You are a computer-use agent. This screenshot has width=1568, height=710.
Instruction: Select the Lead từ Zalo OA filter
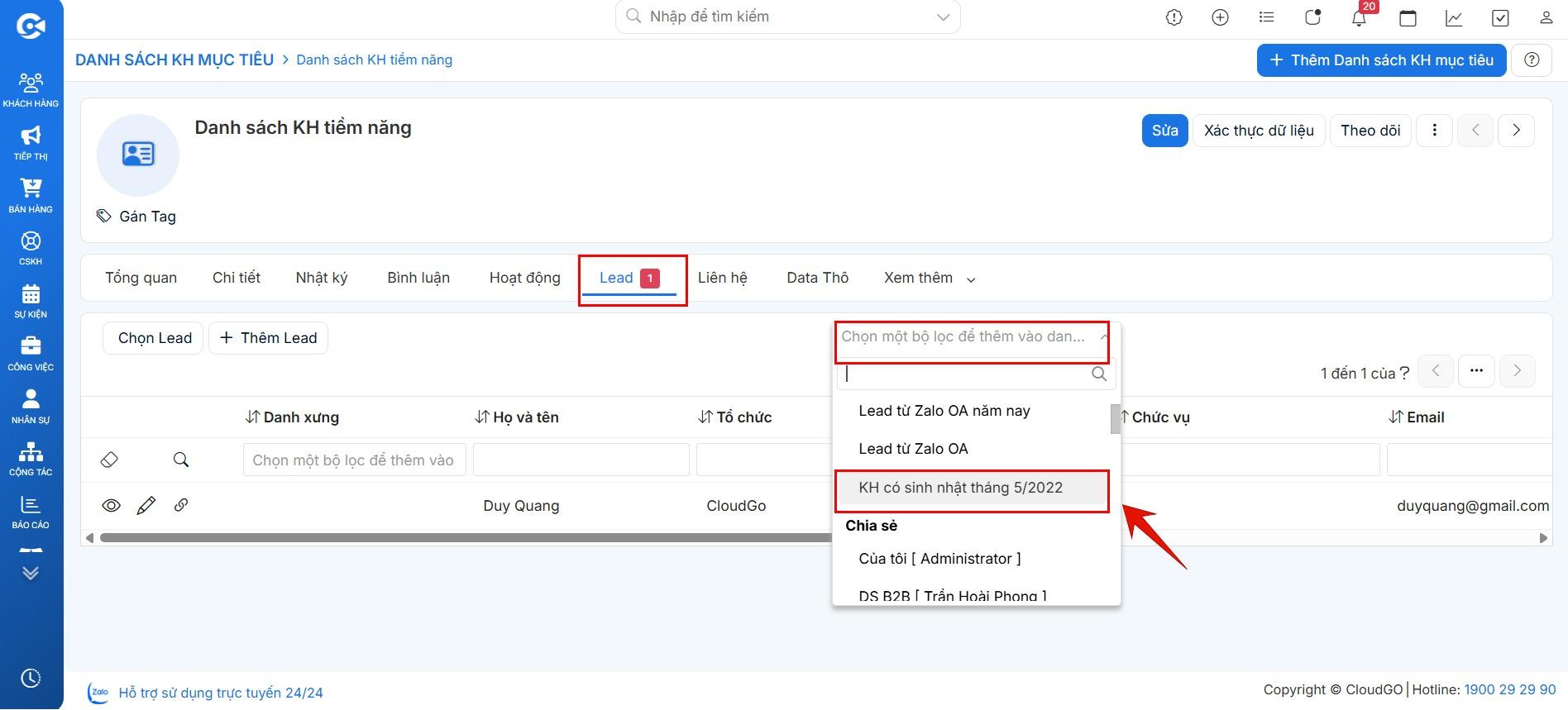click(972, 449)
